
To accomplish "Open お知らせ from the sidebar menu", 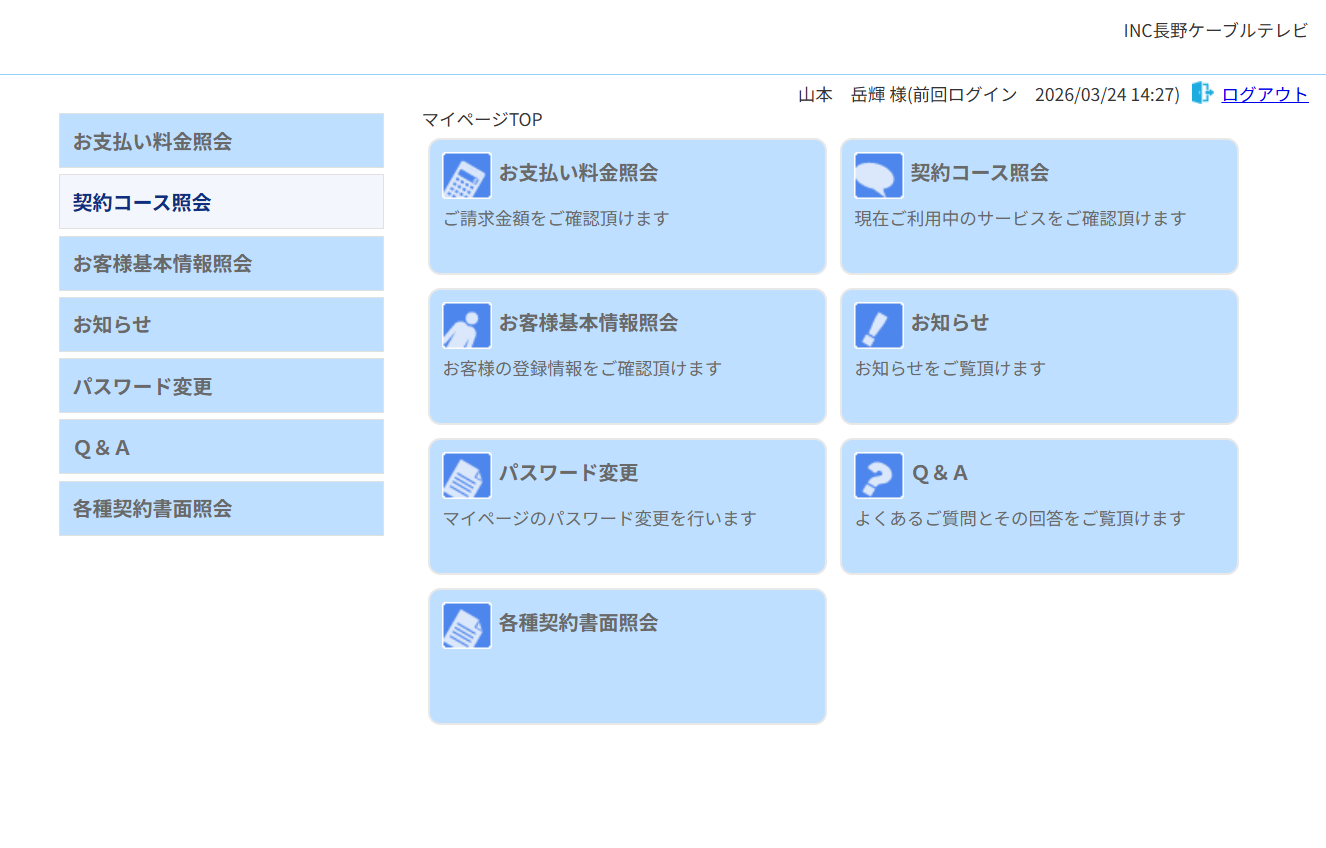I will click(x=221, y=325).
